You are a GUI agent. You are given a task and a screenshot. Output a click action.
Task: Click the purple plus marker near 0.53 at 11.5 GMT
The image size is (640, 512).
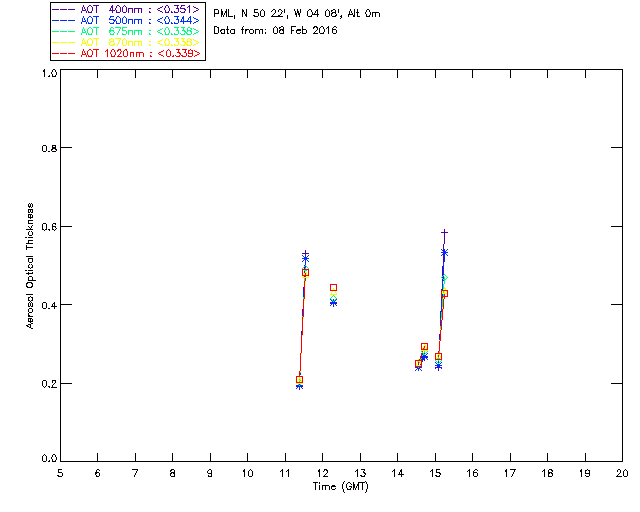pos(305,254)
